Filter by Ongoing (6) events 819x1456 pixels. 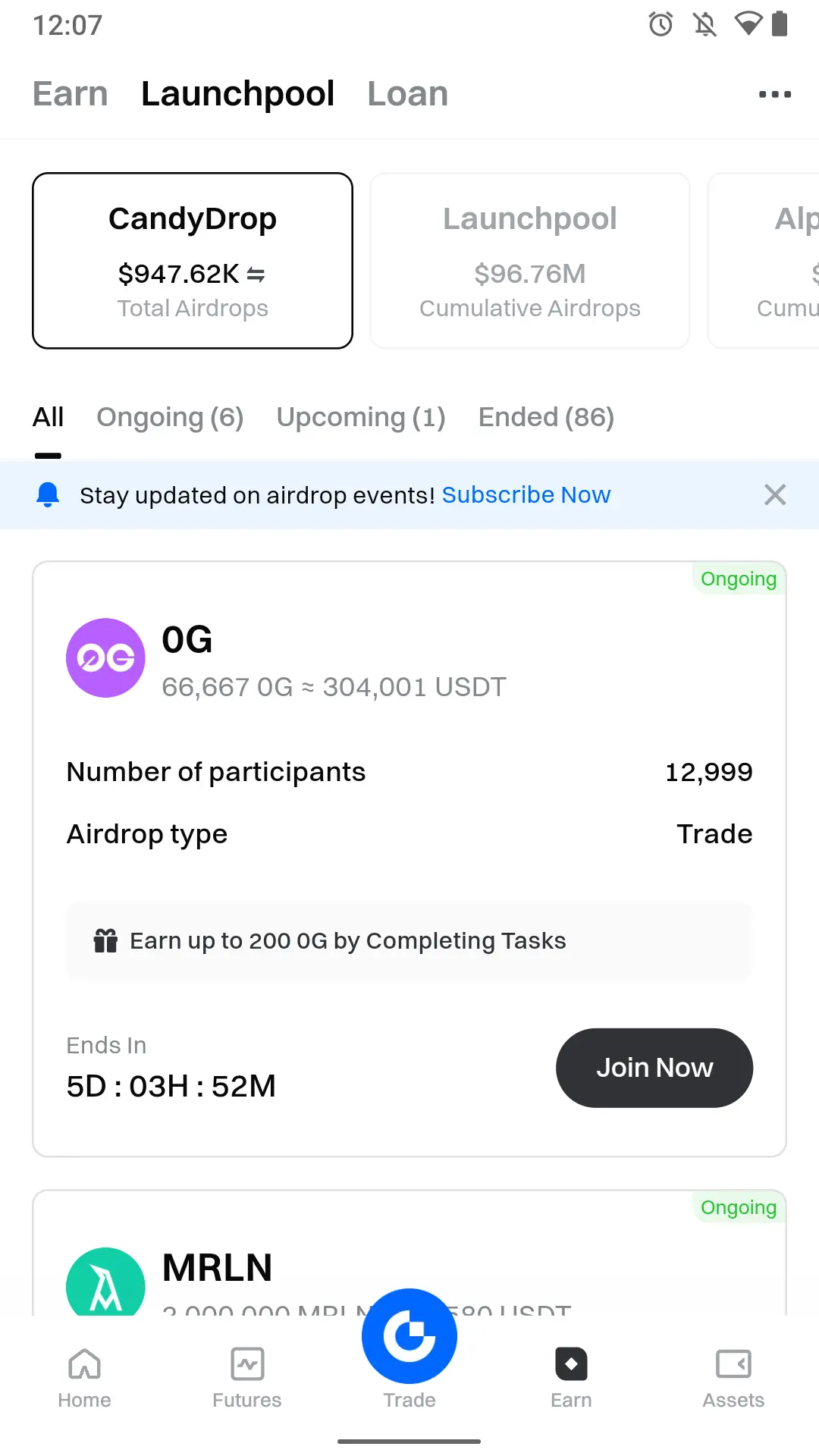point(170,417)
